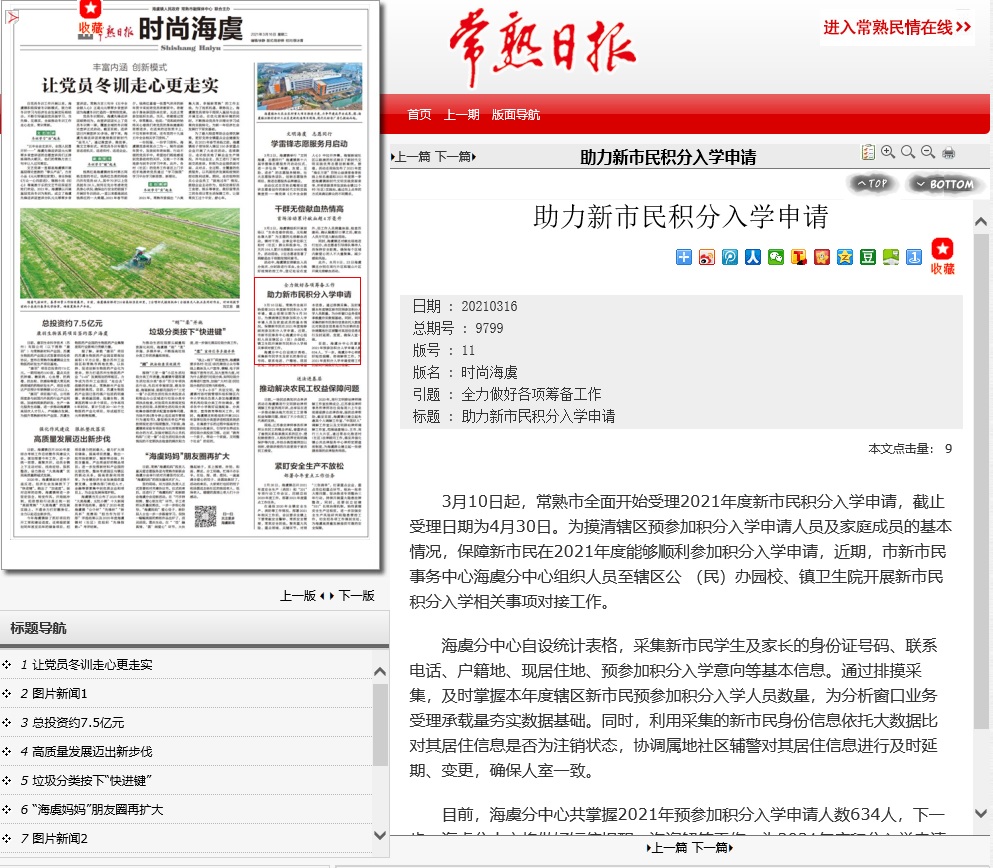Jump to bottom with the BOTTOM button
The image size is (993, 868).
click(944, 184)
